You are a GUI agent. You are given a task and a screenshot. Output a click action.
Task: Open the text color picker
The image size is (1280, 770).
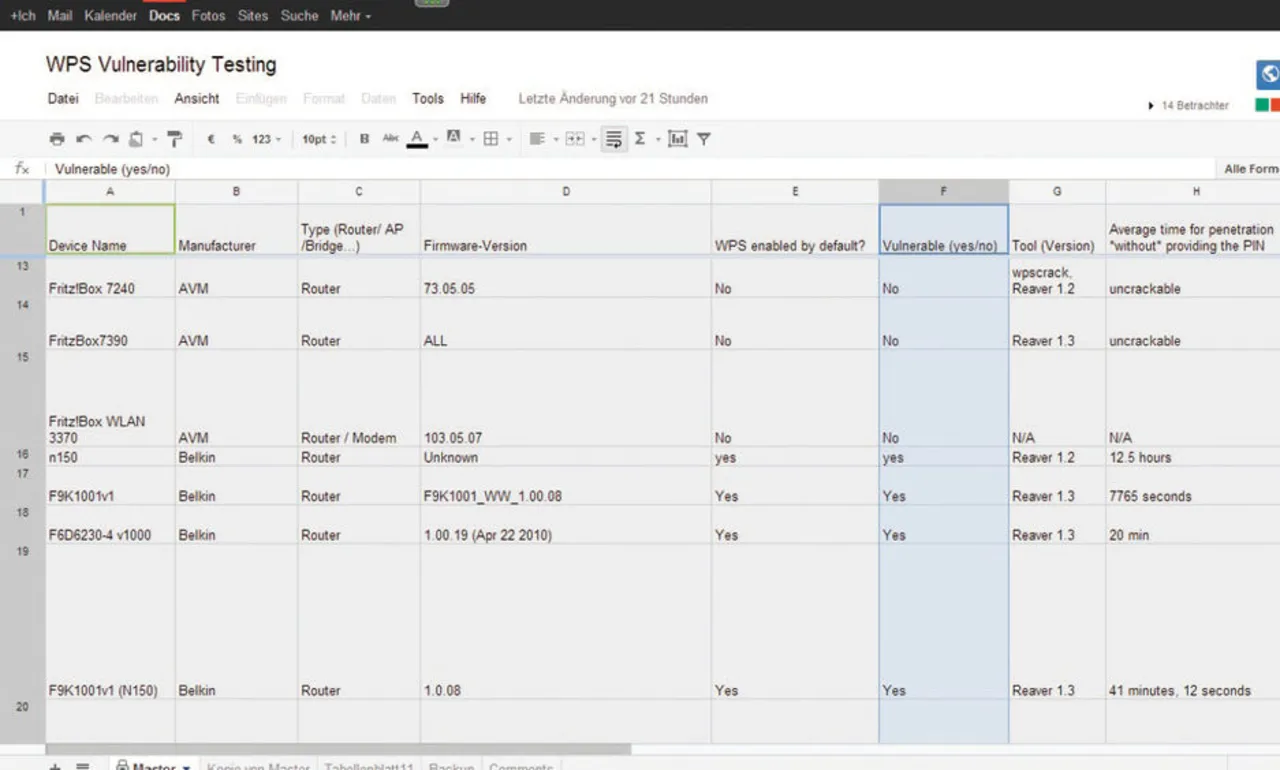click(417, 139)
